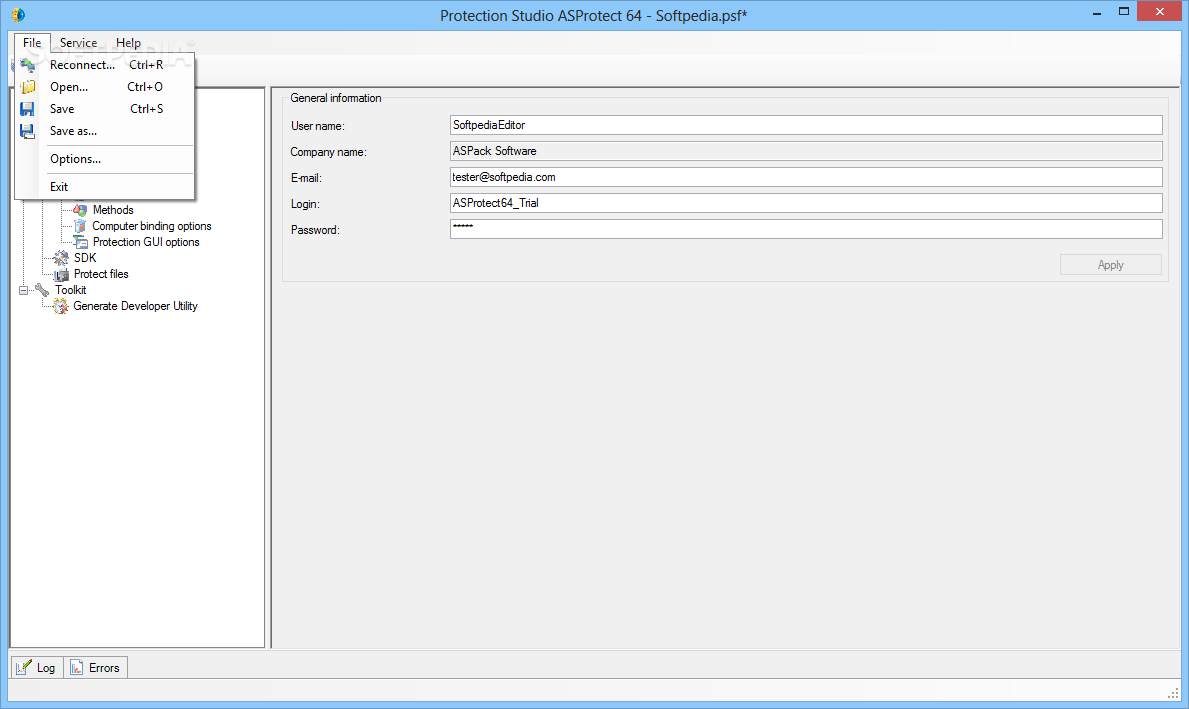Click the Methods colored shapes icon
This screenshot has height=709, width=1189.
tap(80, 210)
